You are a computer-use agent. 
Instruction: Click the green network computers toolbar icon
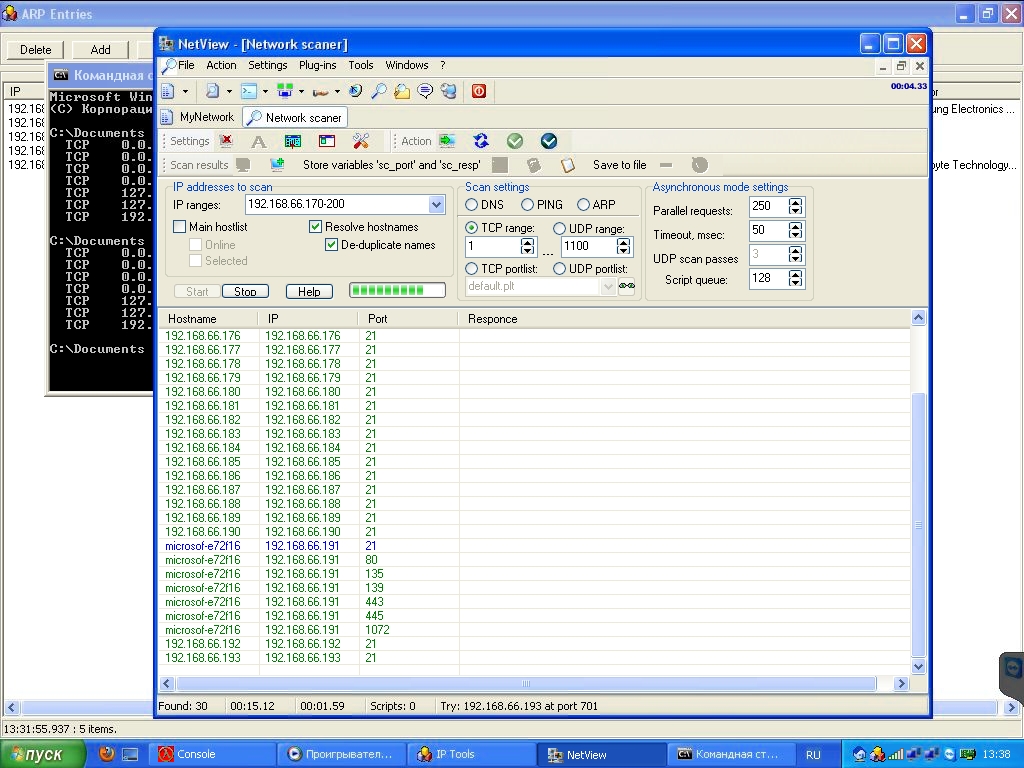[285, 91]
